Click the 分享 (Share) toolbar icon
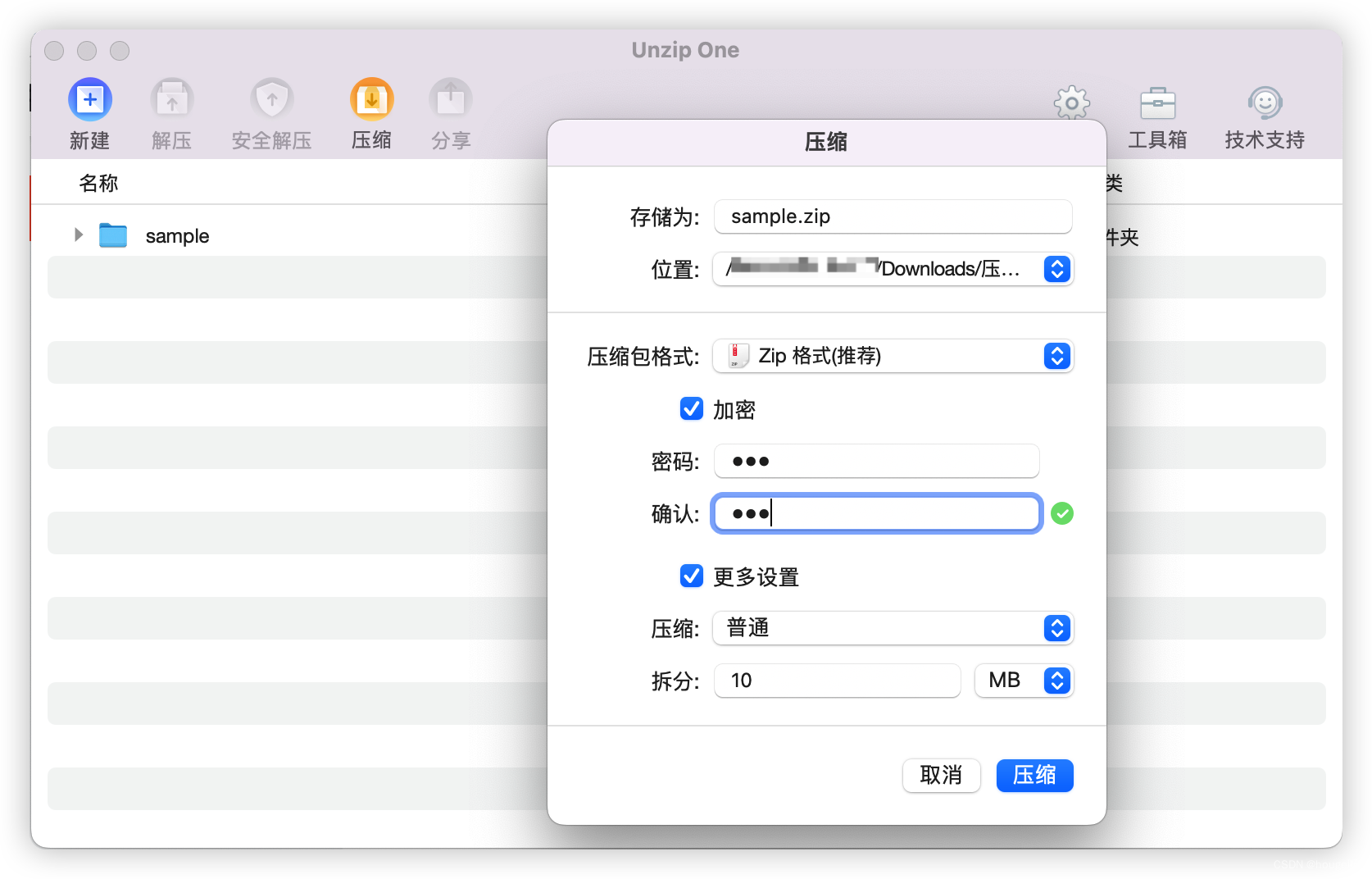Screen dimensions: 1372x879 (451, 100)
